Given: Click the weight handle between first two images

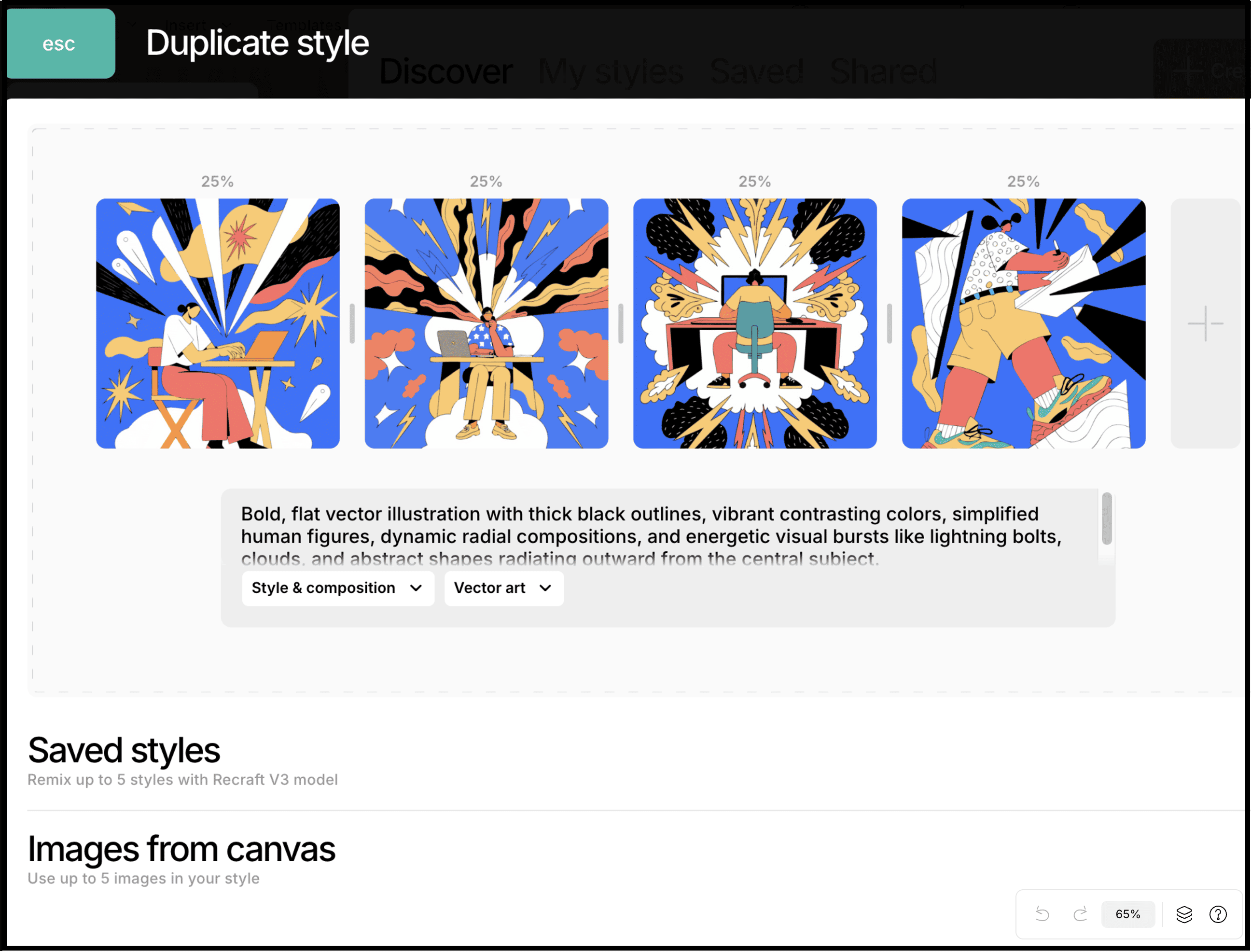Looking at the screenshot, I should click(x=352, y=323).
